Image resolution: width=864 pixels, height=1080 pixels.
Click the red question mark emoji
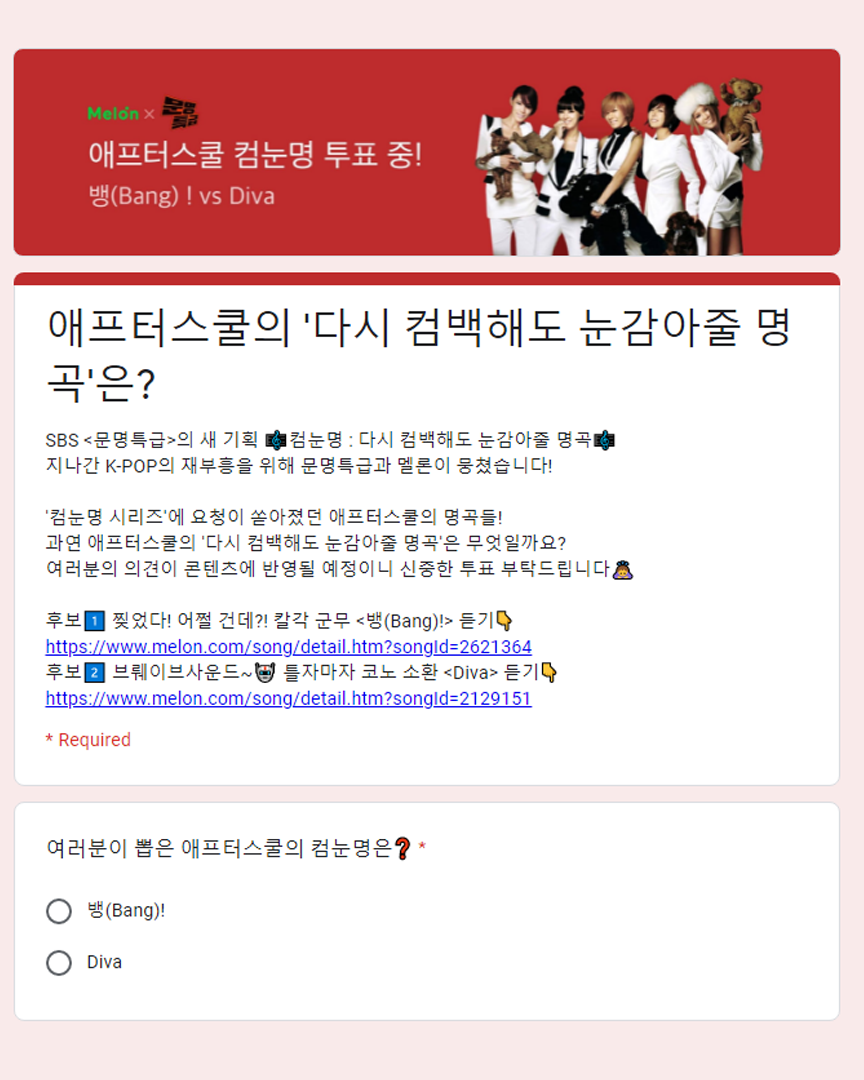[x=403, y=848]
